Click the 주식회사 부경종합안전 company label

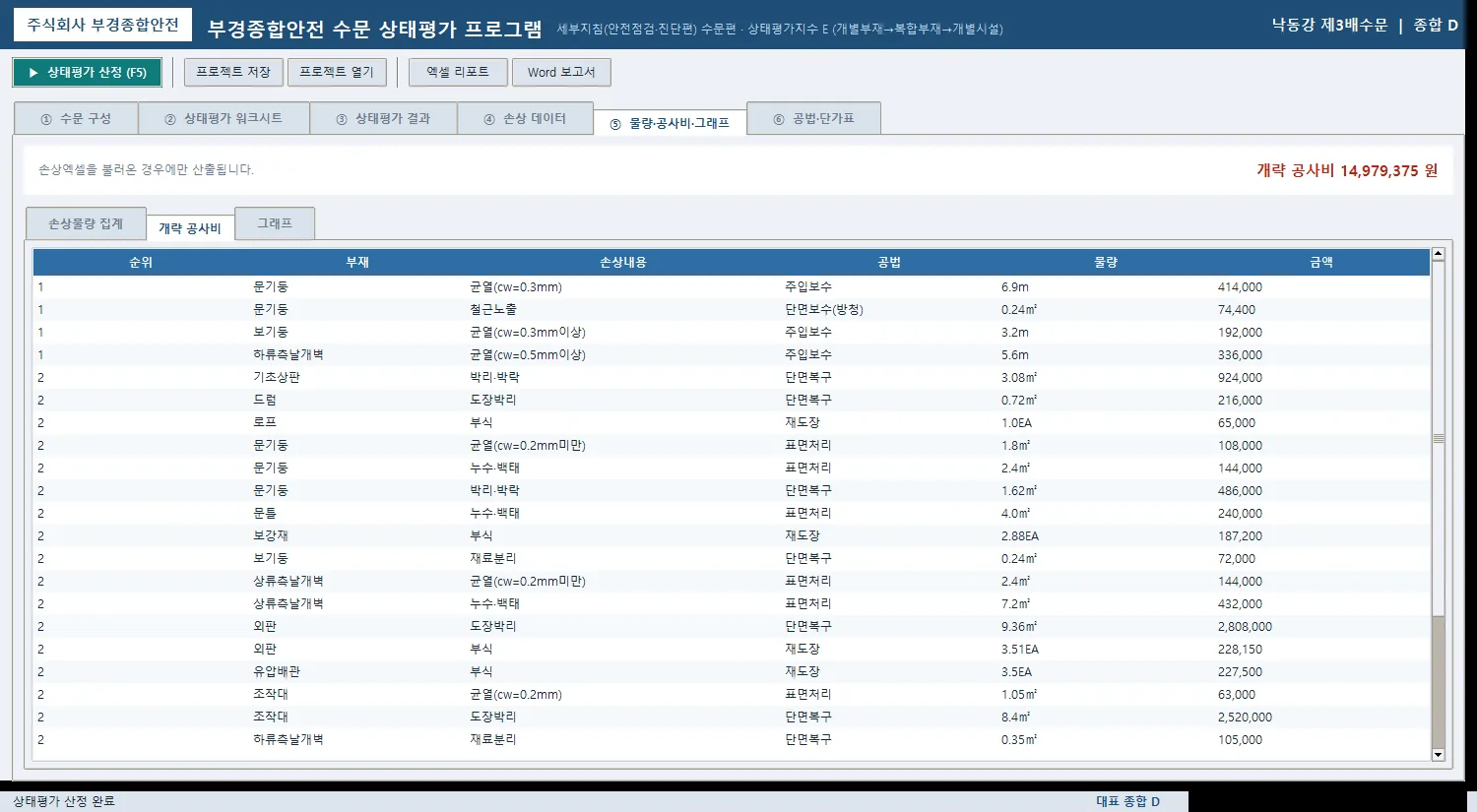[102, 25]
